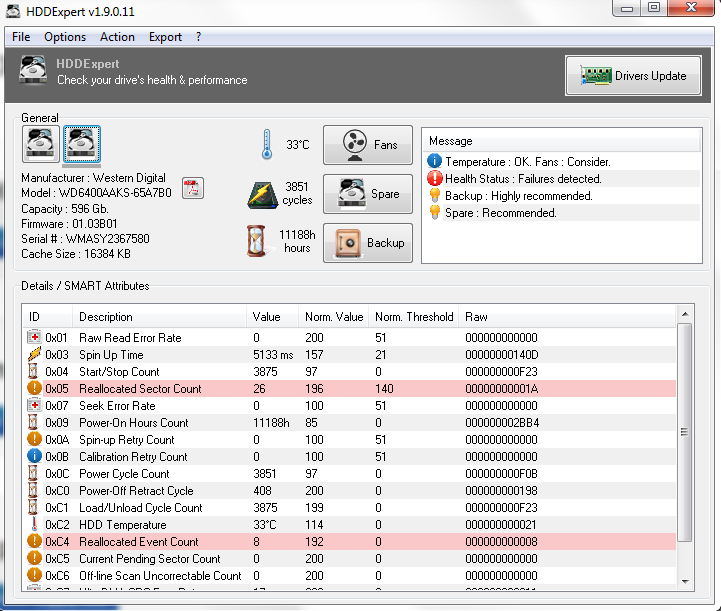Image resolution: width=721 pixels, height=611 pixels.
Task: Click lightbulb icon next to Spare message
Action: (435, 212)
